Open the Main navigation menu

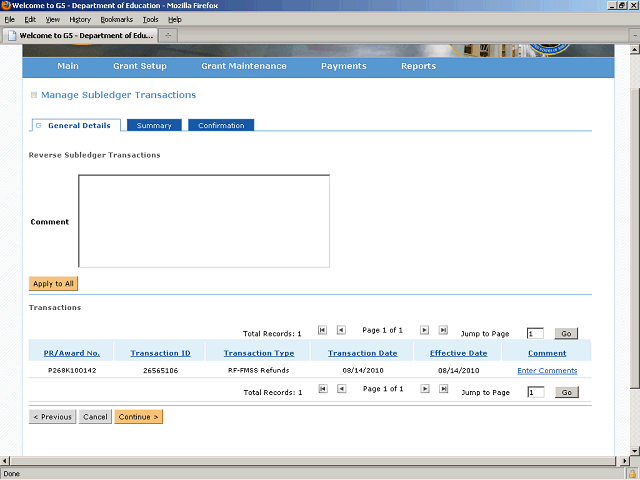point(68,66)
